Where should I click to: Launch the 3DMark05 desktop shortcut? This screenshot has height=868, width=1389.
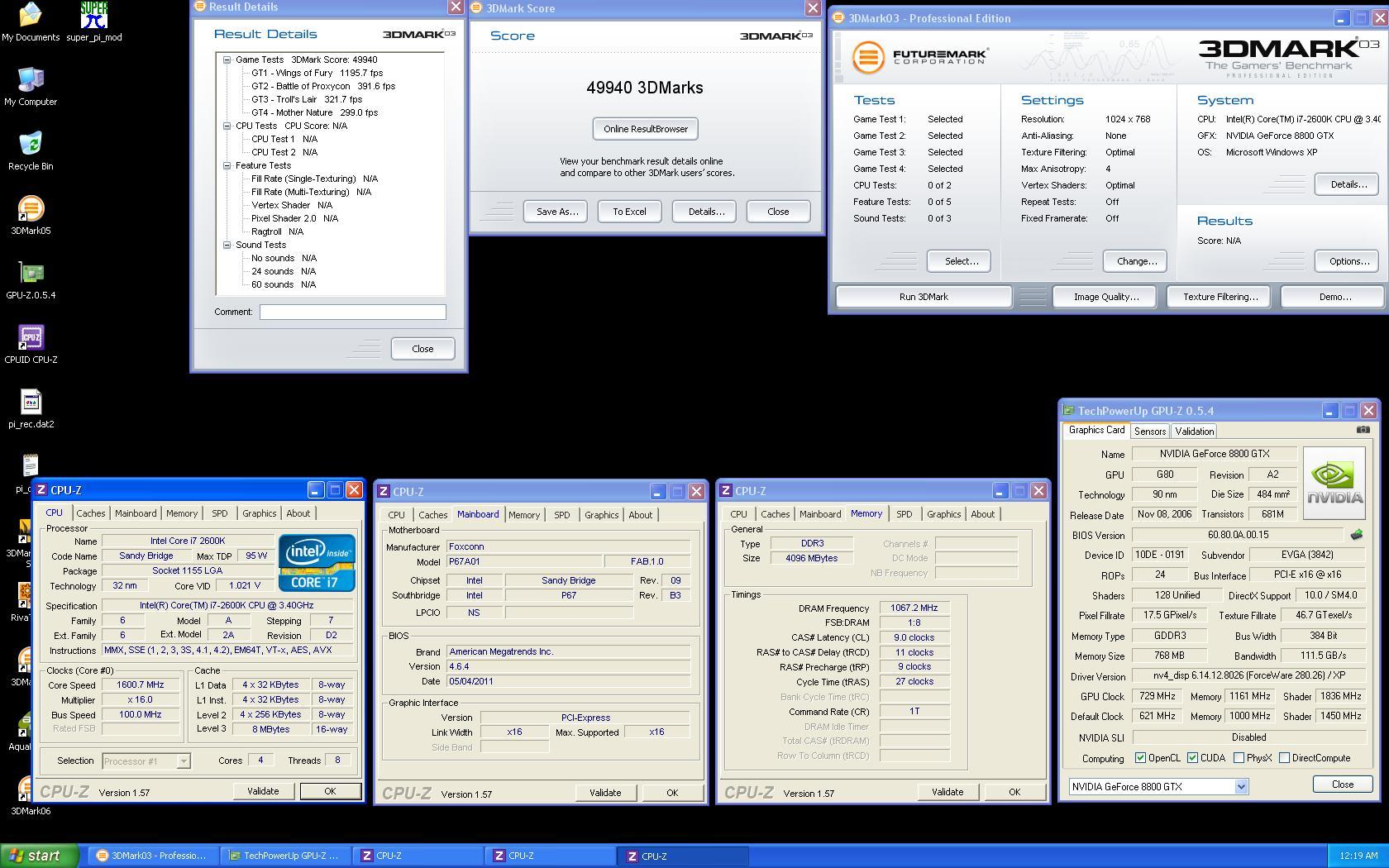[x=31, y=215]
